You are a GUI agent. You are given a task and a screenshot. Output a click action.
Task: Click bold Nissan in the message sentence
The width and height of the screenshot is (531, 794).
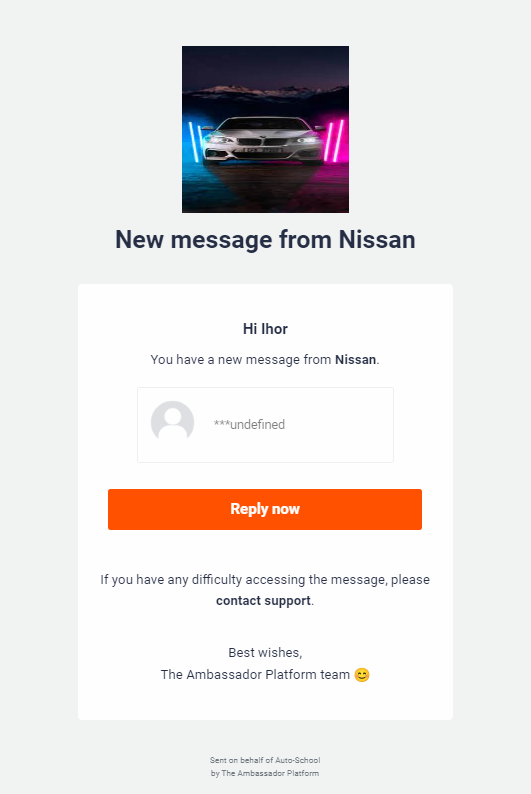(x=355, y=360)
